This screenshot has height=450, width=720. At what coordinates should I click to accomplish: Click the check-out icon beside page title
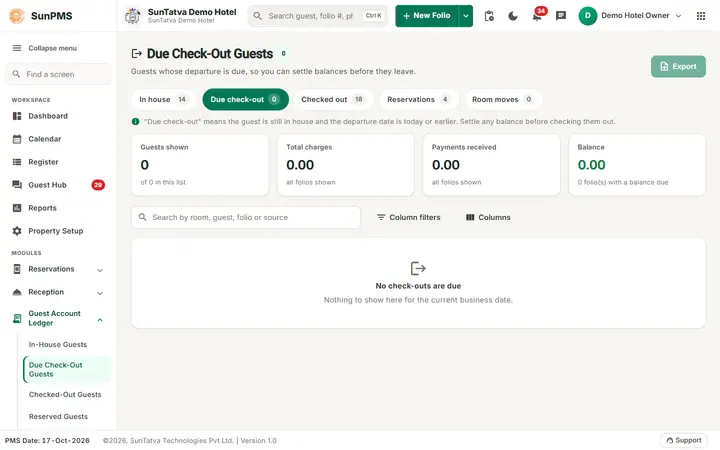pos(136,54)
